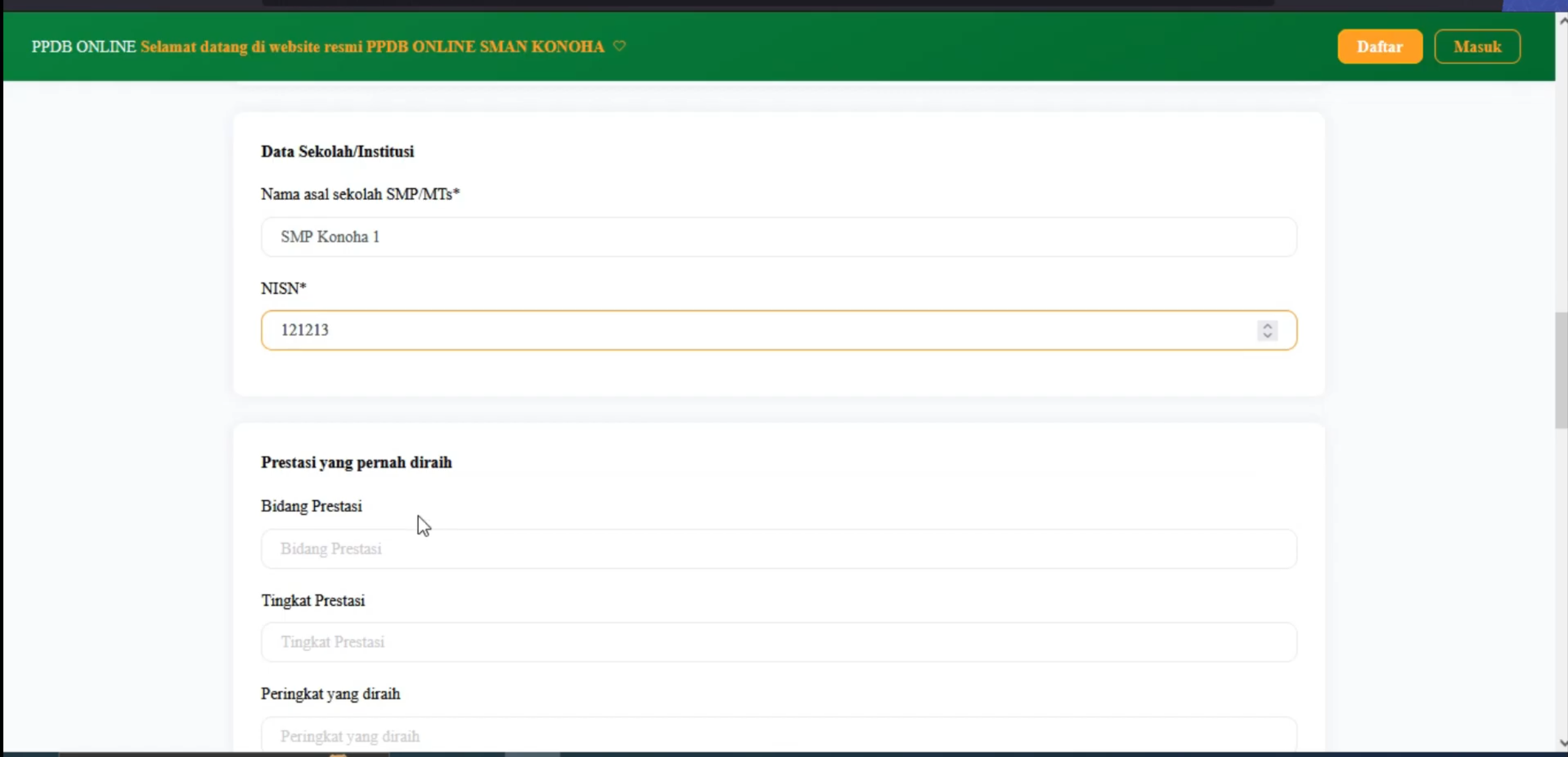The height and width of the screenshot is (757, 1568).
Task: Click the Peringkat yang diraih label
Action: 331,694
